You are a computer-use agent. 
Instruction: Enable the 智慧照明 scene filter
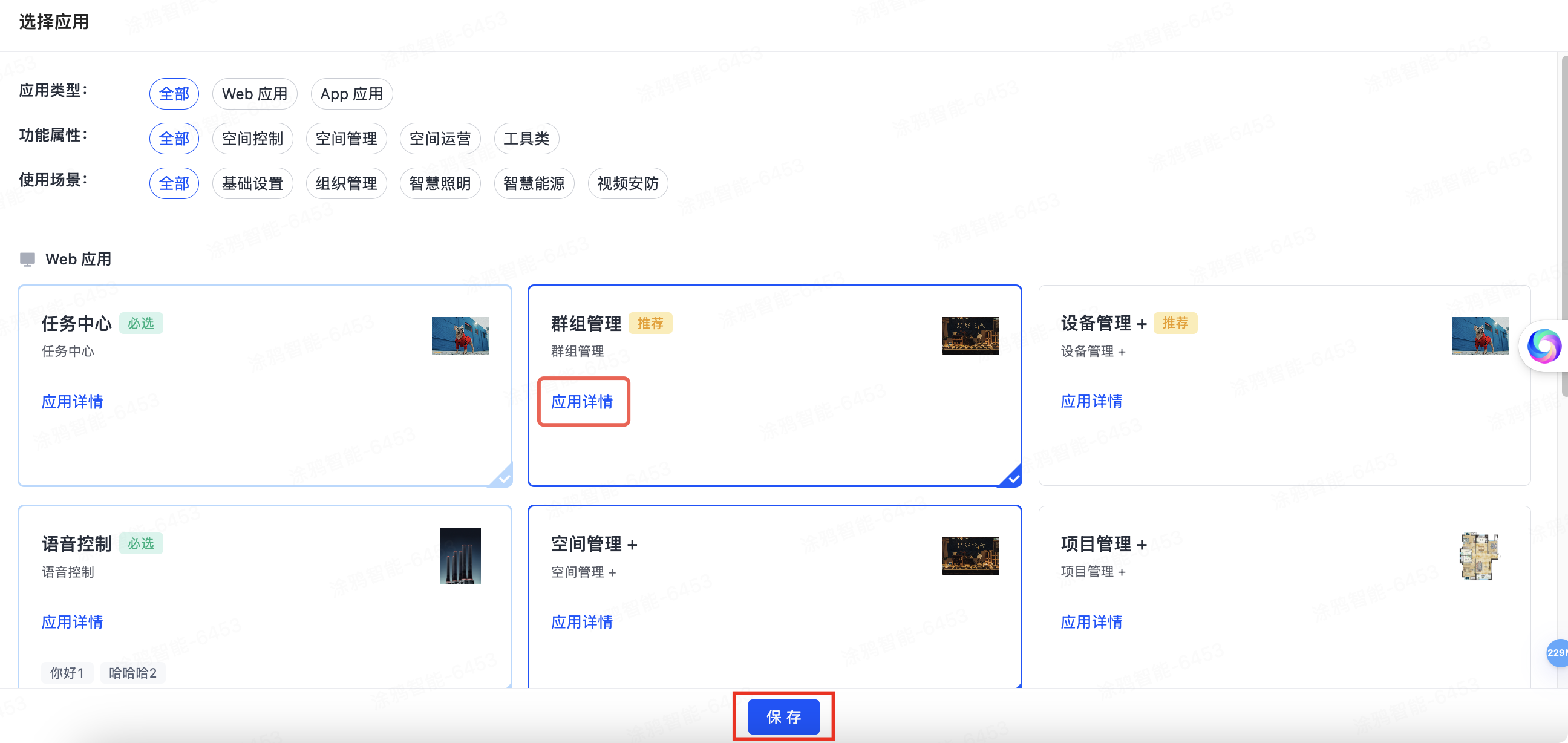point(440,183)
